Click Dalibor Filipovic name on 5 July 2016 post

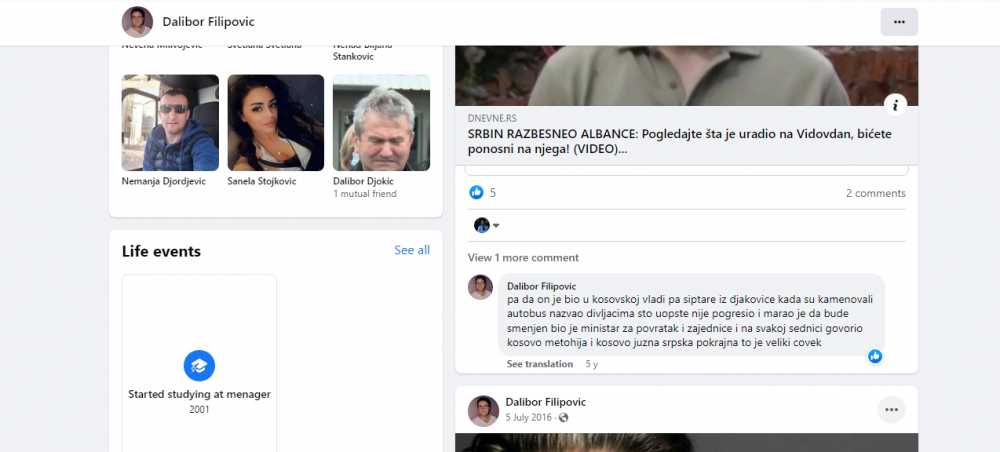(x=545, y=402)
